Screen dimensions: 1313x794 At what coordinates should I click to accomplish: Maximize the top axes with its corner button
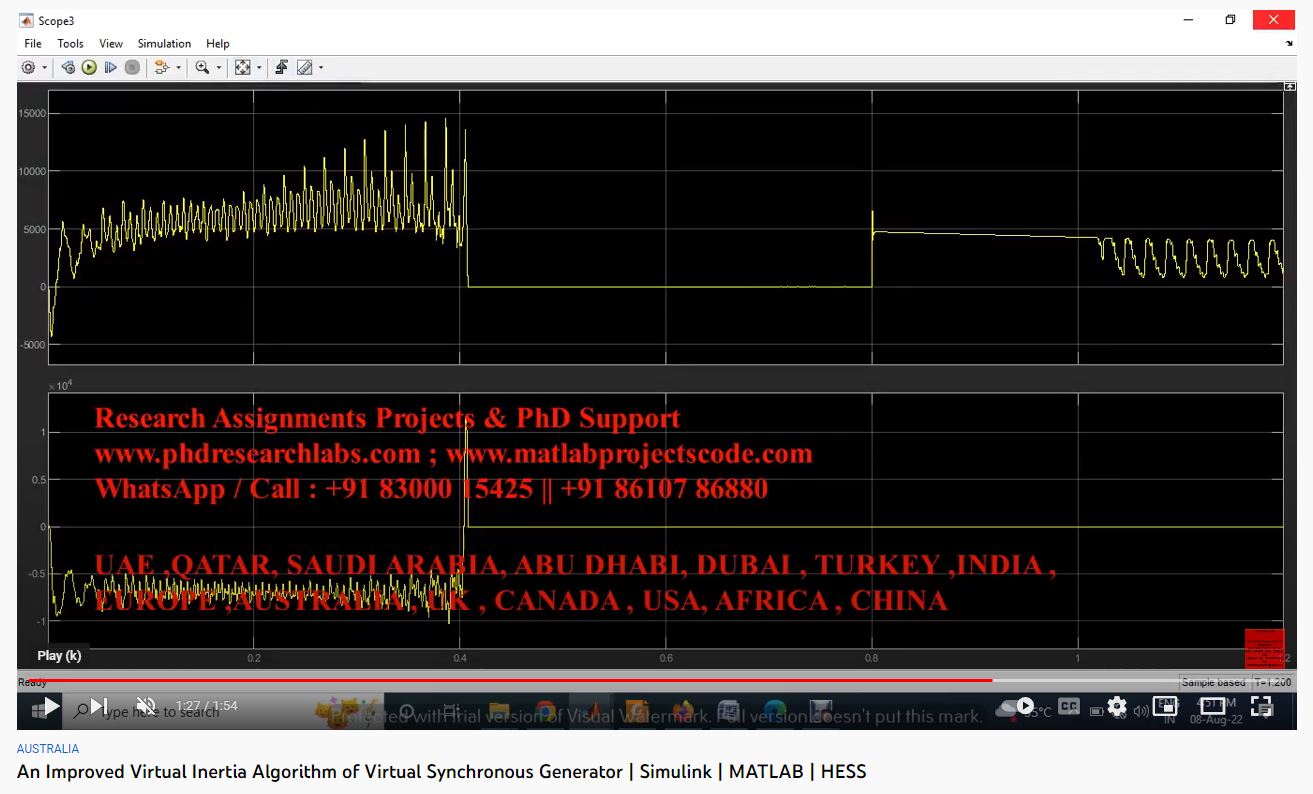pos(1289,87)
